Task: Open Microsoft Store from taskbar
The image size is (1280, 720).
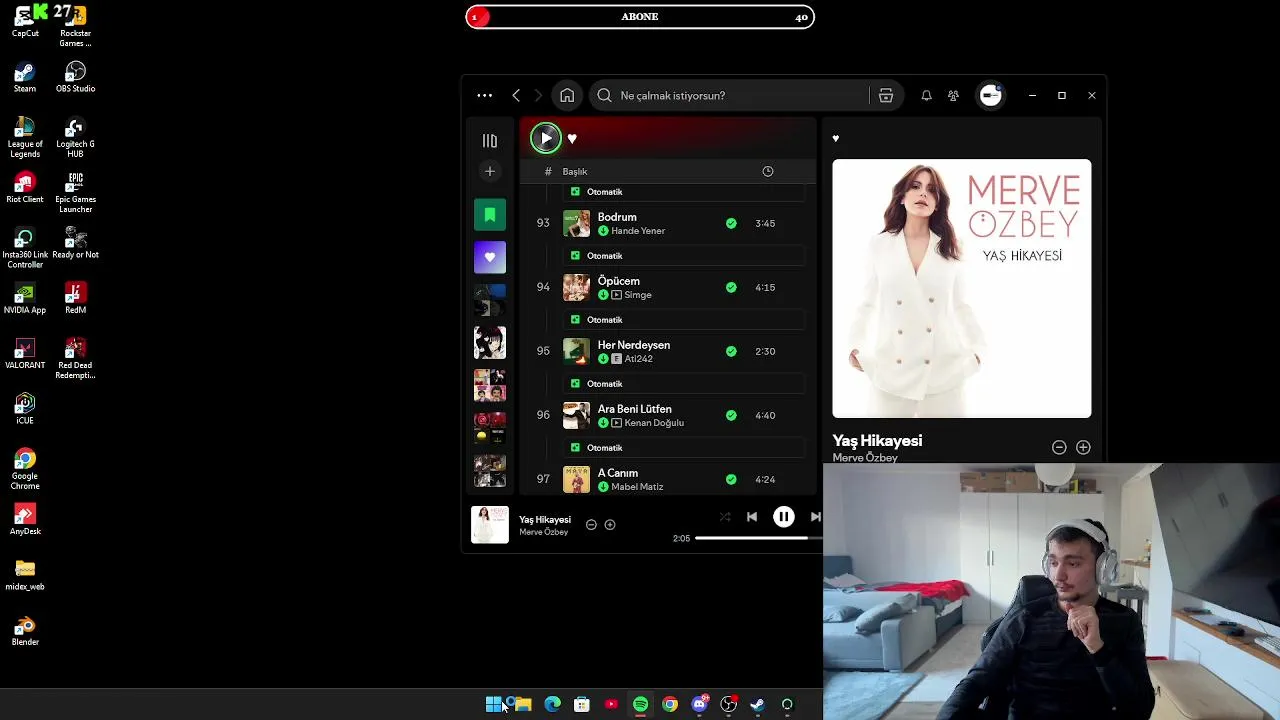Action: (582, 705)
